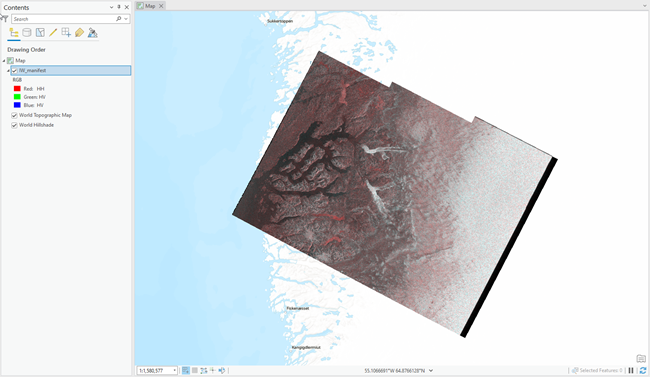Click the Selected Features count button
The image size is (650, 377).
[597, 370]
